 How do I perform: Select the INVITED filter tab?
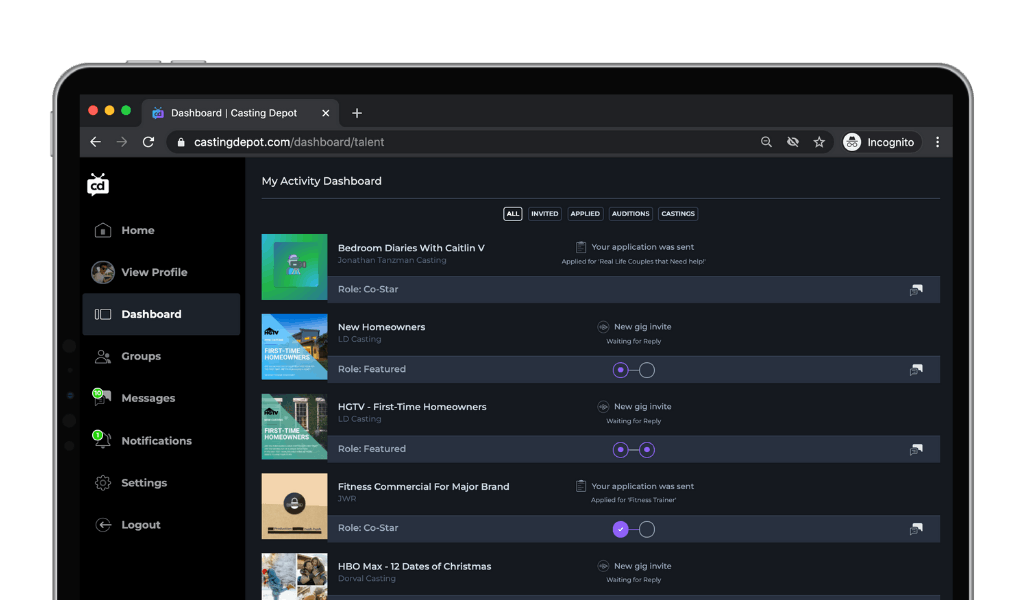(x=545, y=214)
